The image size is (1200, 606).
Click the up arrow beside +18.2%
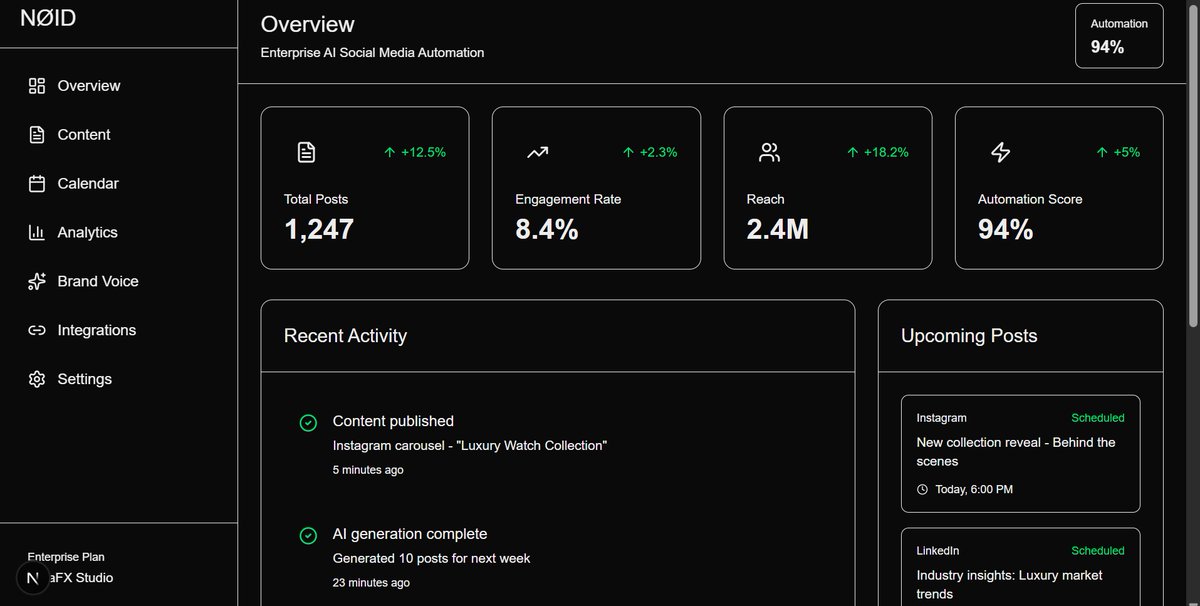pyautogui.click(x=853, y=153)
